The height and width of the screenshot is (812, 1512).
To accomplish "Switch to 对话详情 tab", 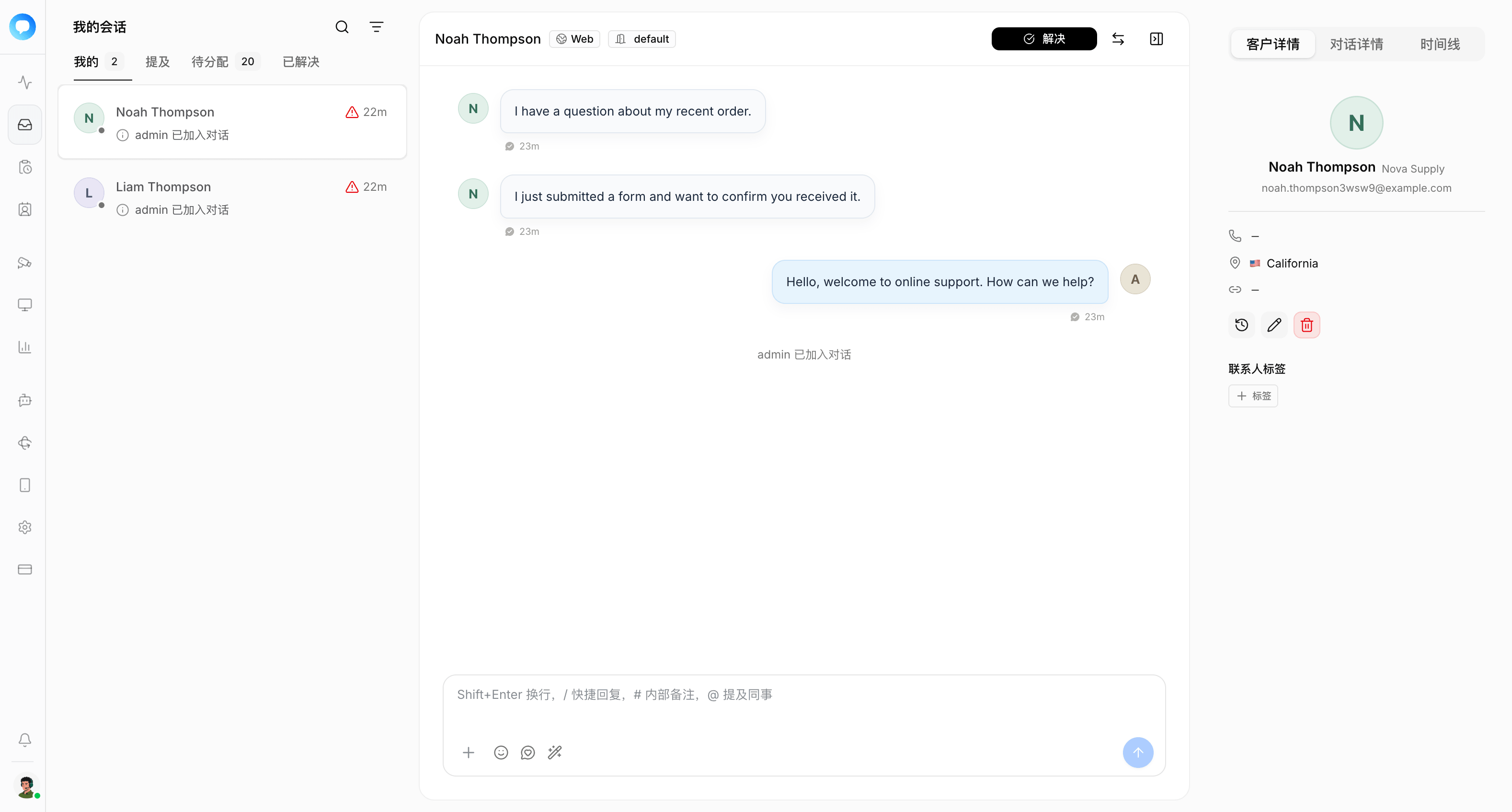I will [1356, 44].
